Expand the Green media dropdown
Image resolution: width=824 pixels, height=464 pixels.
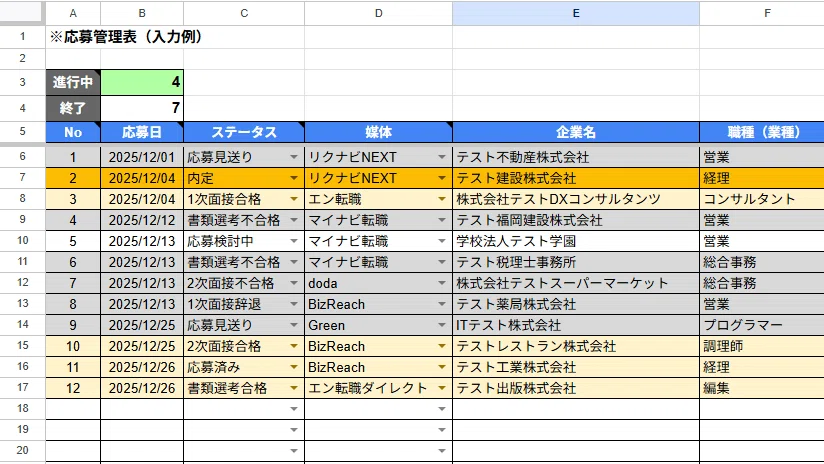point(441,325)
